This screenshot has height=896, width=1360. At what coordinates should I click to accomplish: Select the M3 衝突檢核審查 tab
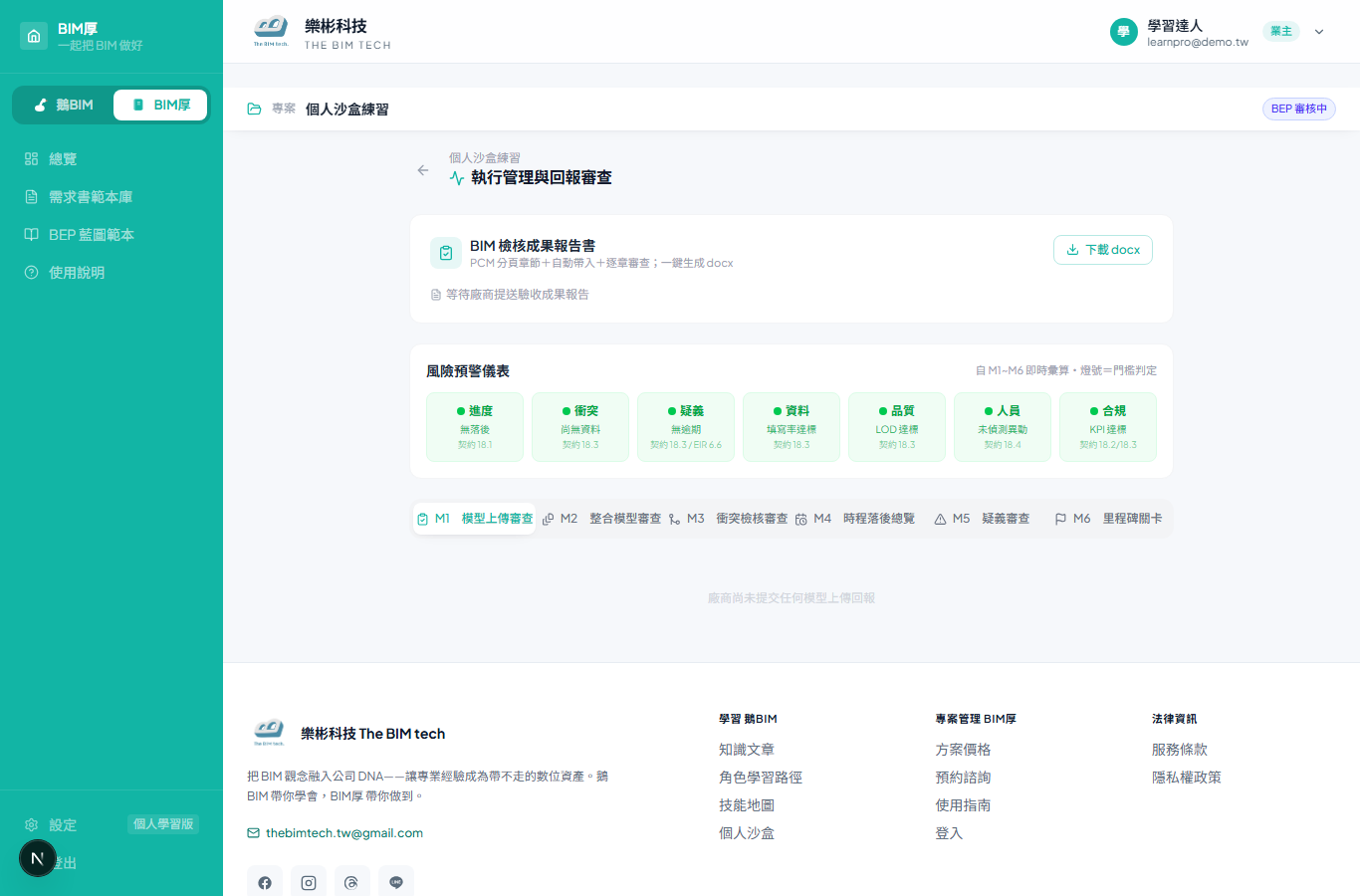click(728, 519)
